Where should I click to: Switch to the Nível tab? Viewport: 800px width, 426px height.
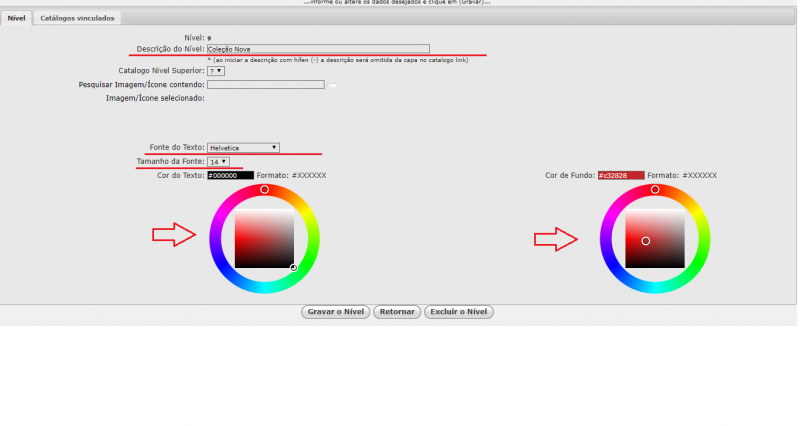point(16,18)
